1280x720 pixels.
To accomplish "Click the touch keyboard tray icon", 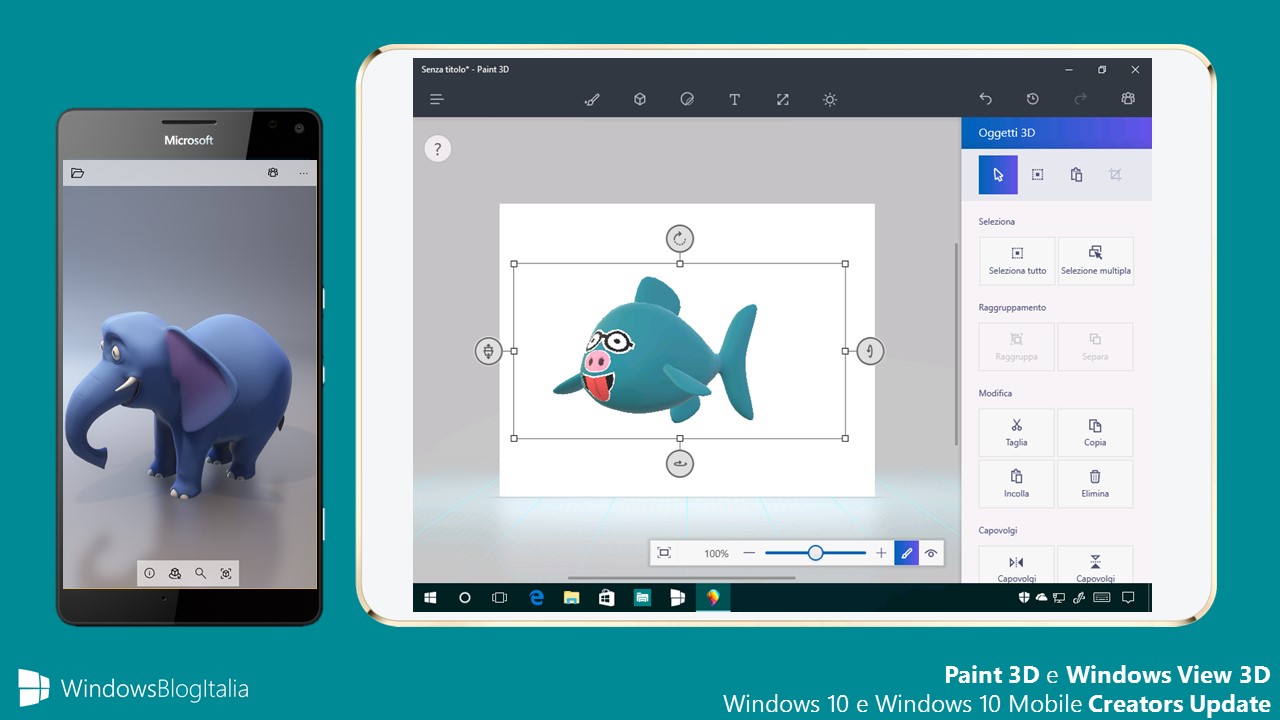I will tap(1102, 598).
